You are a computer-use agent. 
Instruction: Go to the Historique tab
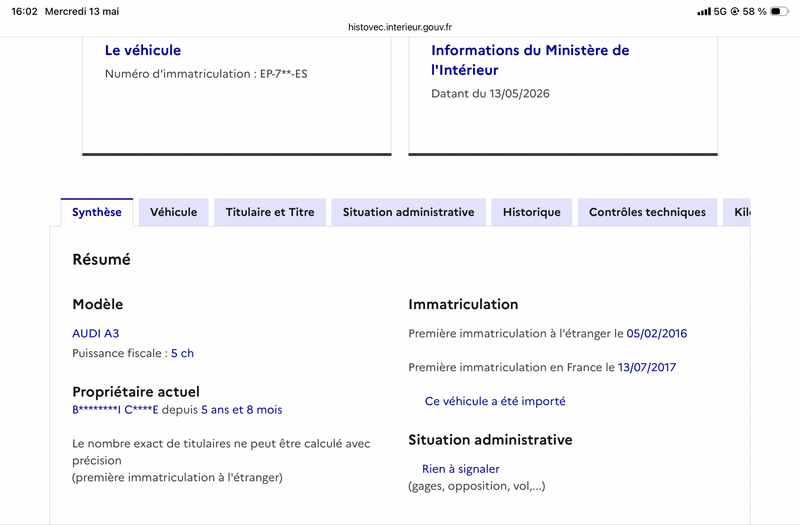click(x=532, y=212)
